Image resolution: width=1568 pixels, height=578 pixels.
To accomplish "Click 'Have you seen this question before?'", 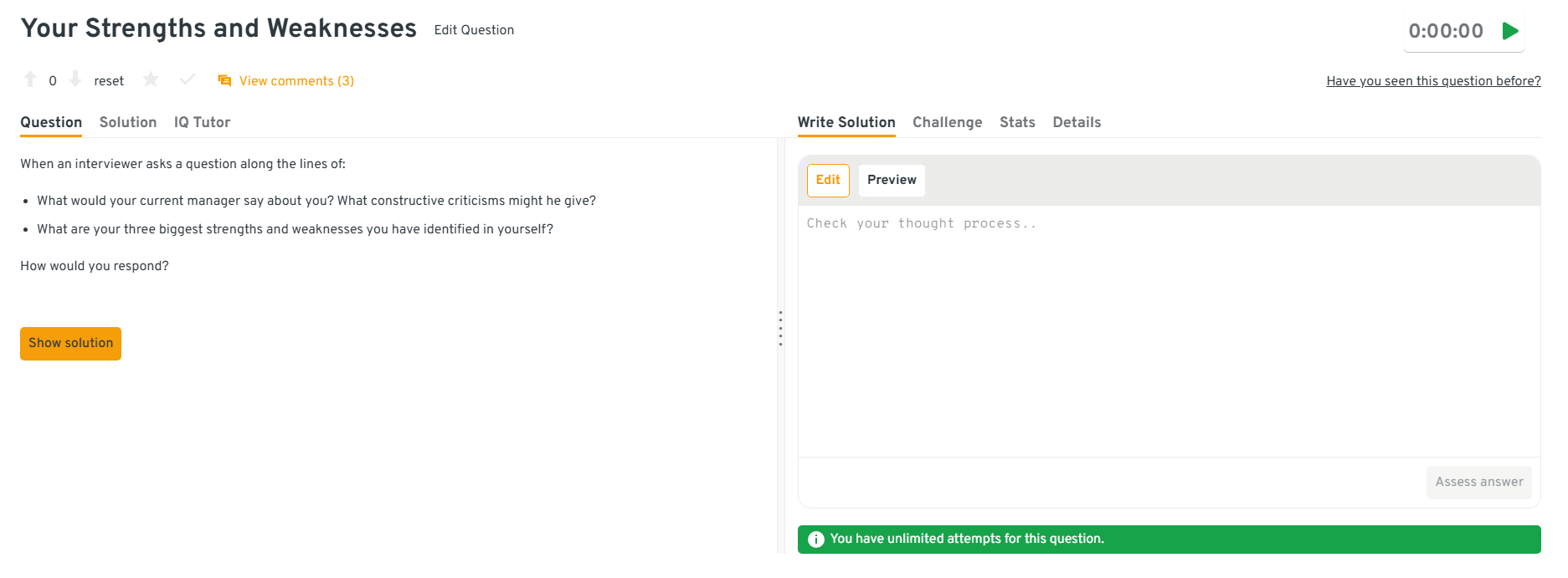I will [1433, 81].
